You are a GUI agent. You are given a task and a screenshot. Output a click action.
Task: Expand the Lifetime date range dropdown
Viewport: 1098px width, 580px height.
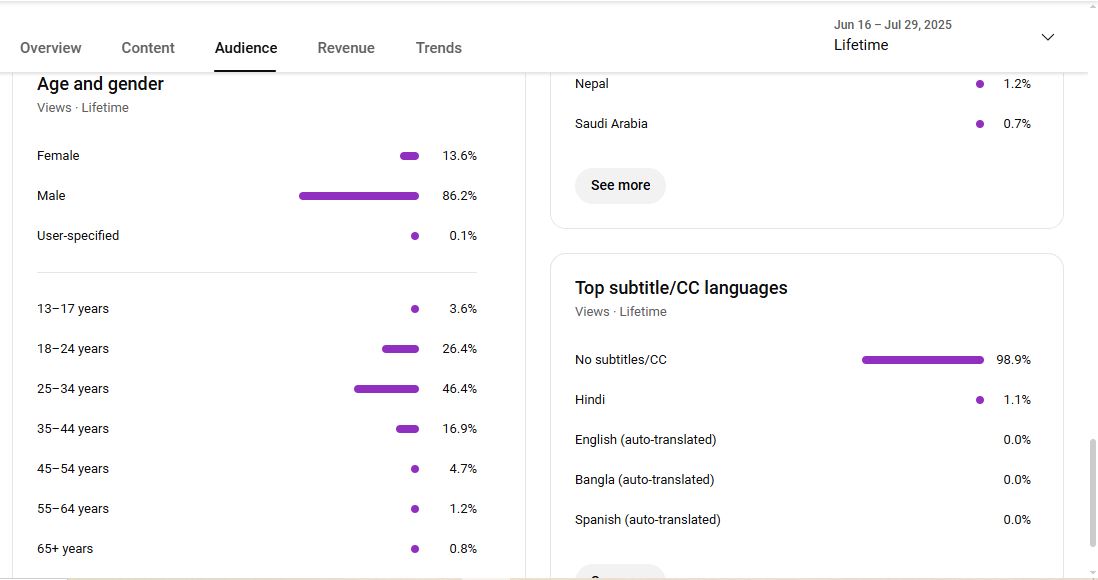pos(1047,37)
